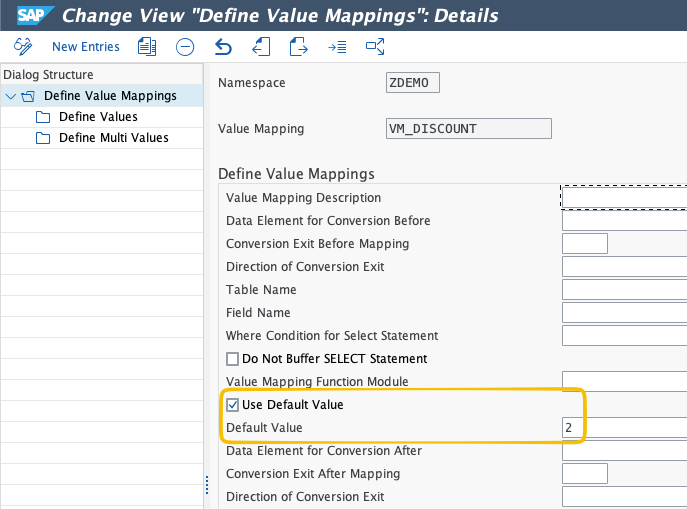The height and width of the screenshot is (509, 687).
Task: Click the Default Value field containing 2
Action: (x=624, y=428)
